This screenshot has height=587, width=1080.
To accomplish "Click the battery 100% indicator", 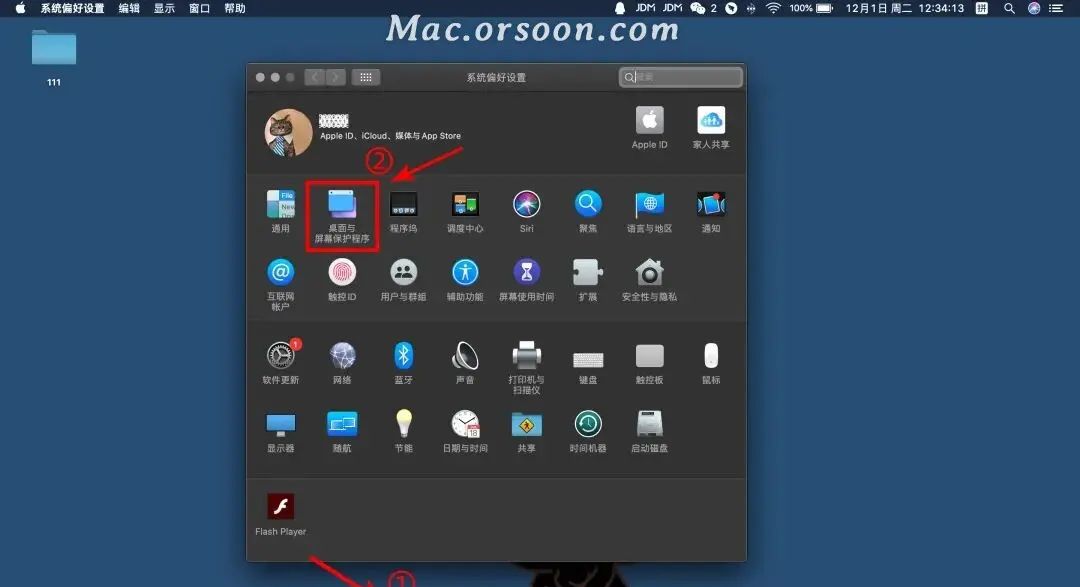I will pyautogui.click(x=811, y=8).
